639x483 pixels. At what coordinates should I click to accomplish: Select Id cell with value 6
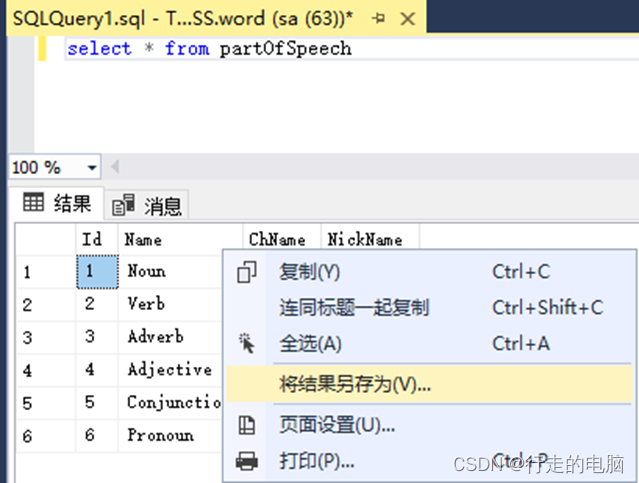pos(97,436)
